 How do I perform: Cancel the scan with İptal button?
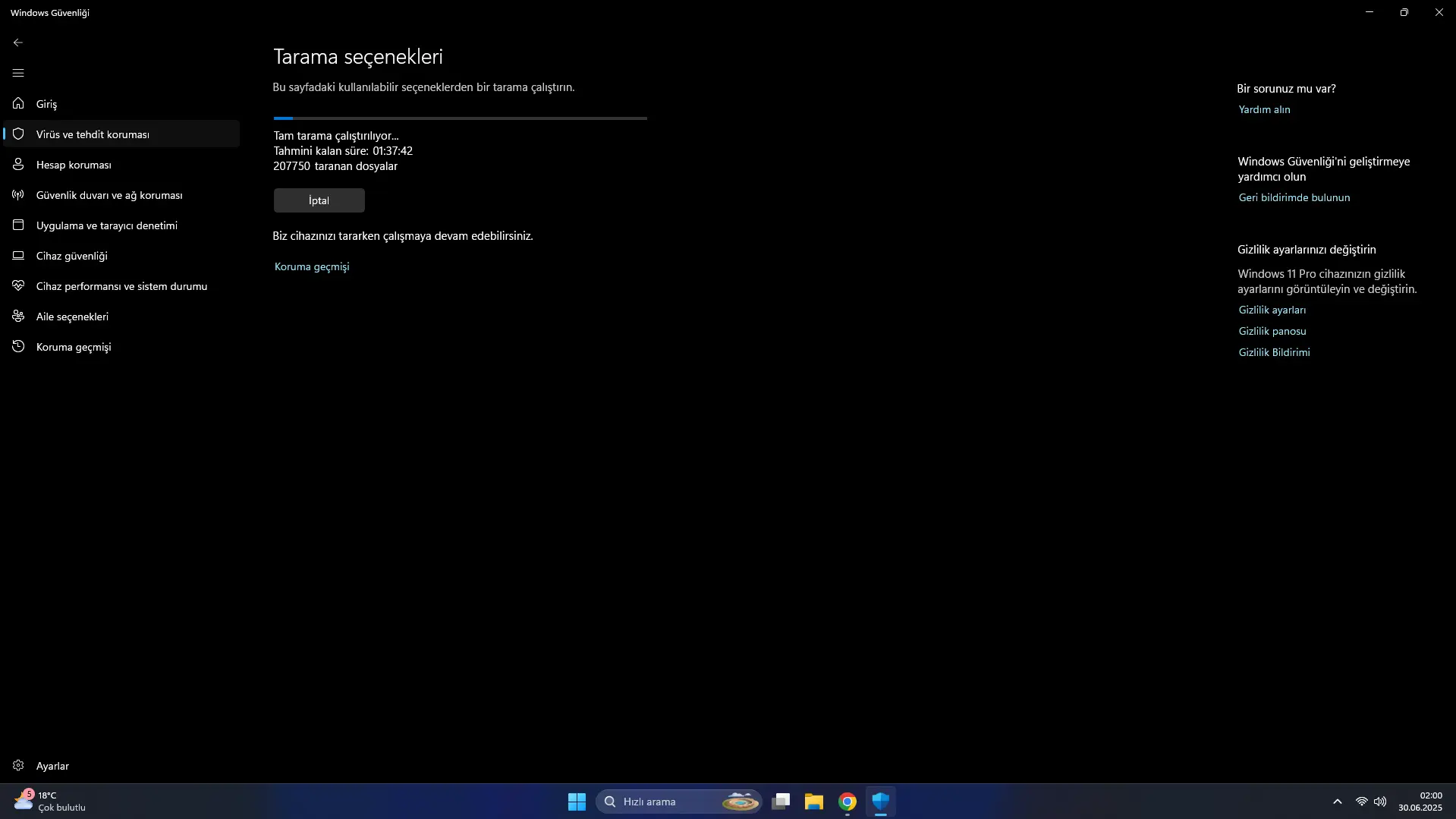(319, 200)
